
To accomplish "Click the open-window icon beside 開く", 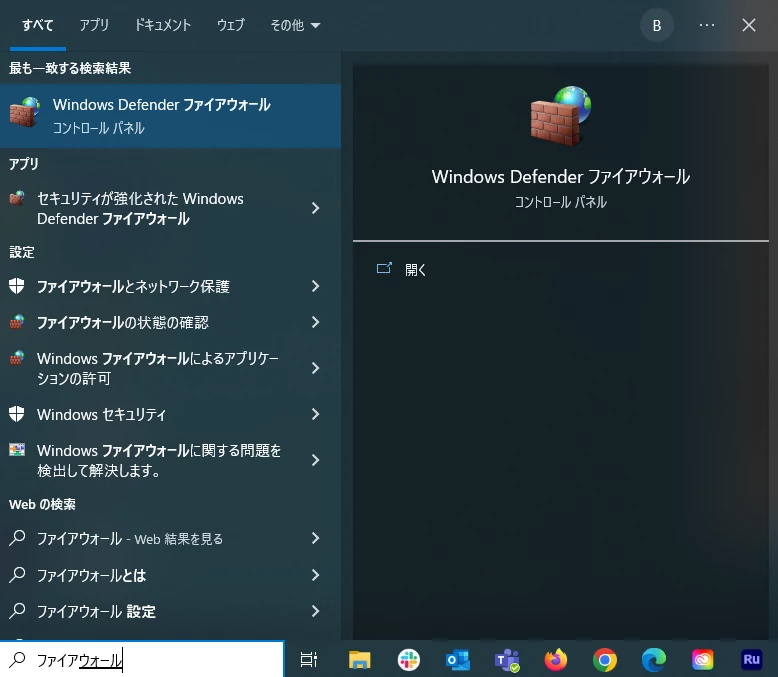I will point(384,269).
